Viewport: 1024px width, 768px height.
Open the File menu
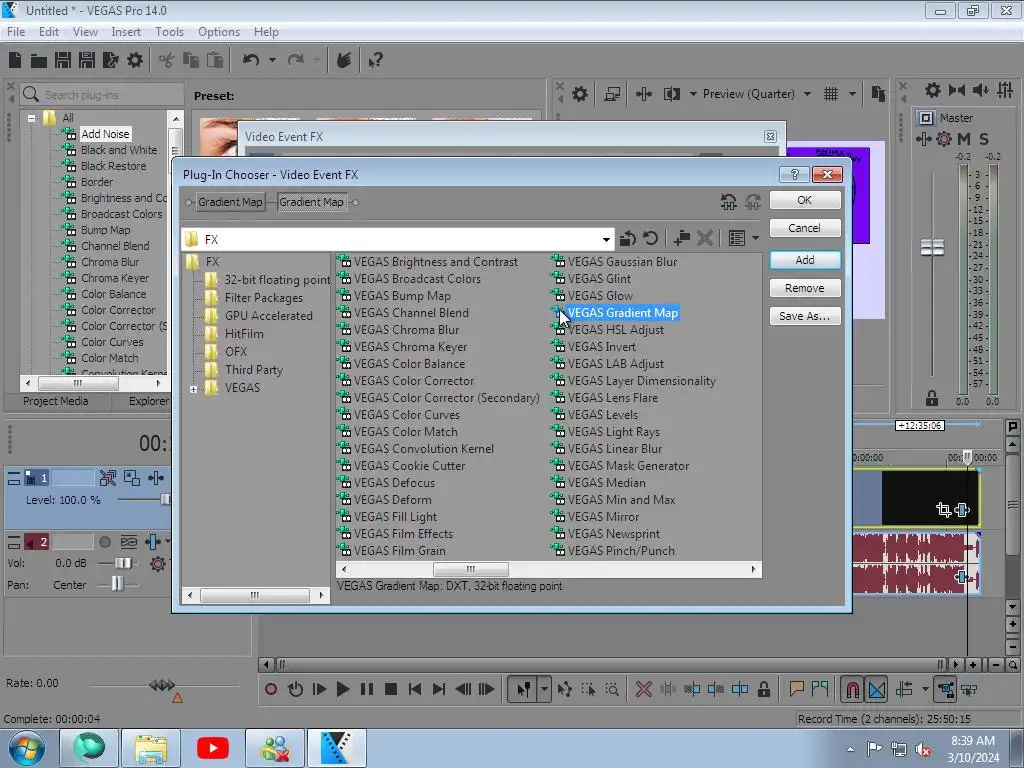(16, 31)
